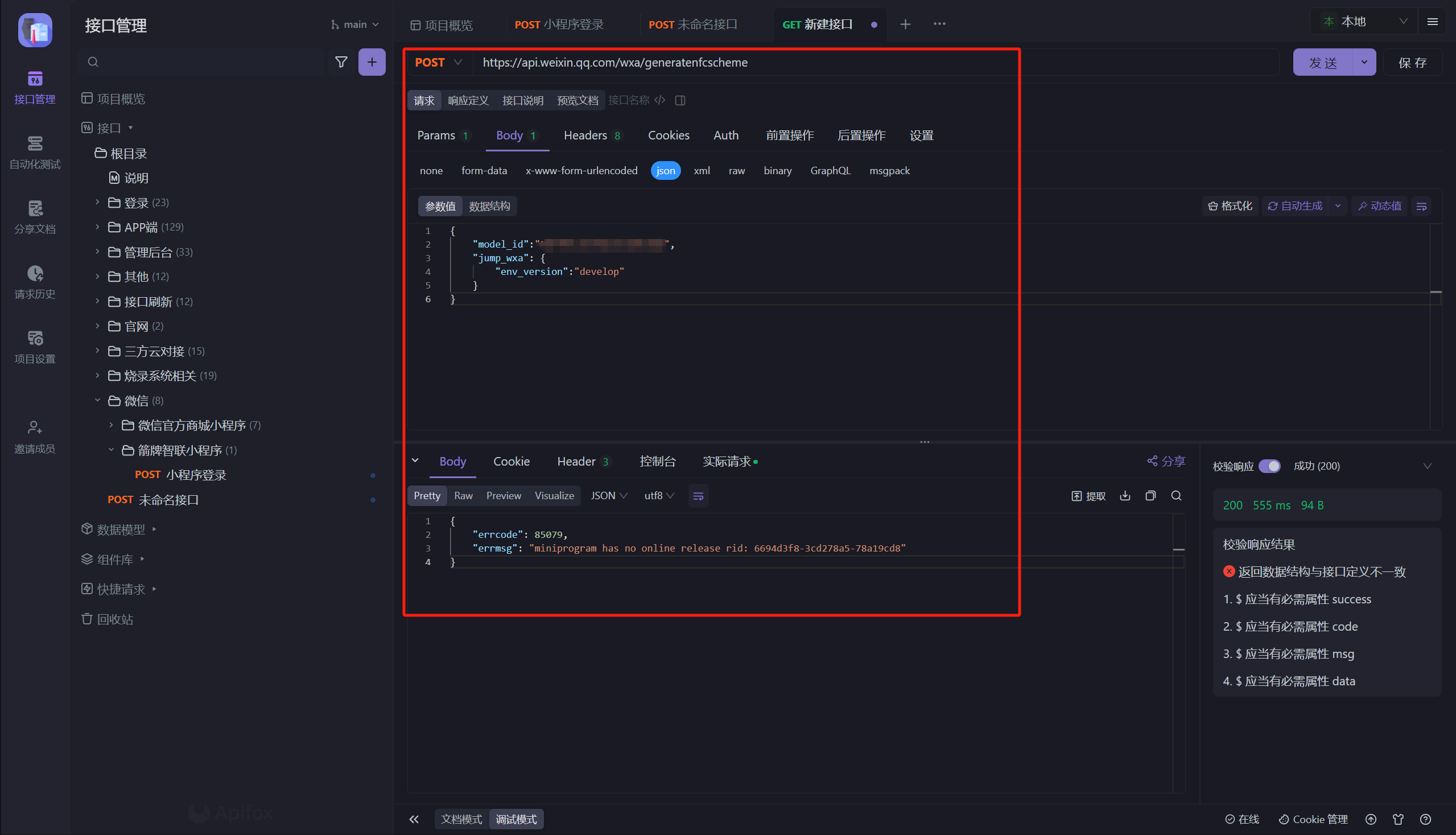Open 自动化测试 in the left sidebar
This screenshot has width=1456, height=835.
coord(34,152)
